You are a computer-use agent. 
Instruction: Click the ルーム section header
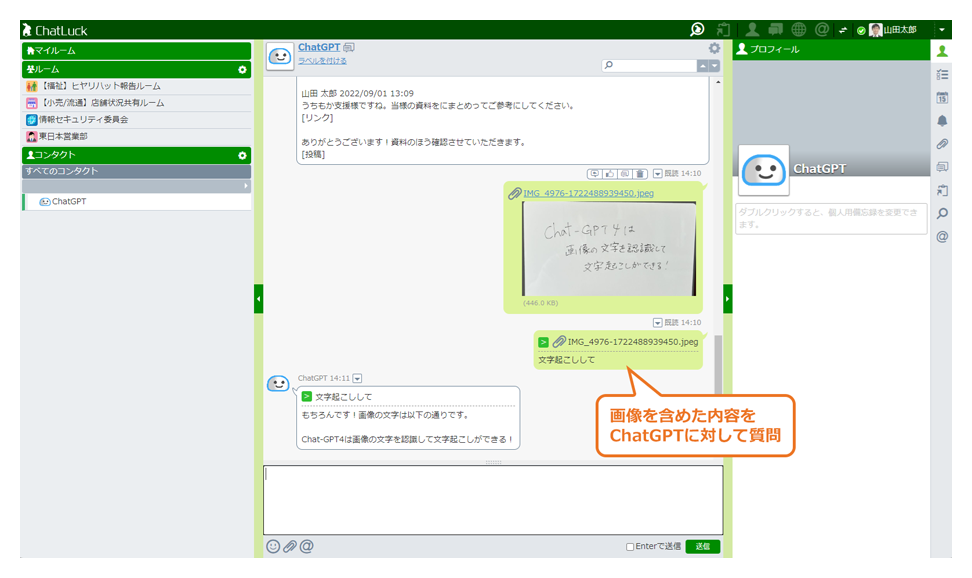click(x=136, y=69)
